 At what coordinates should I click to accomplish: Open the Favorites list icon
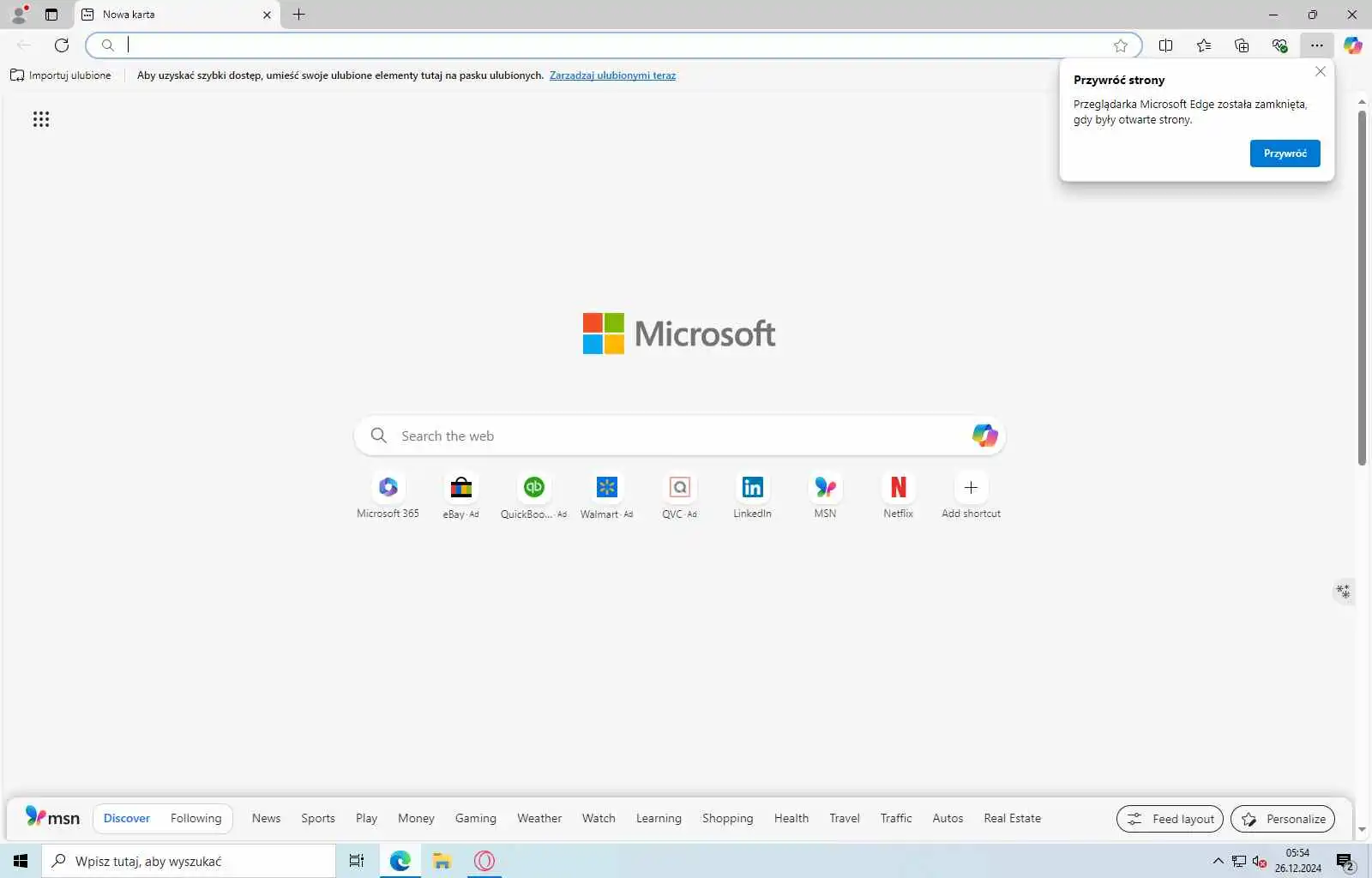click(1204, 45)
